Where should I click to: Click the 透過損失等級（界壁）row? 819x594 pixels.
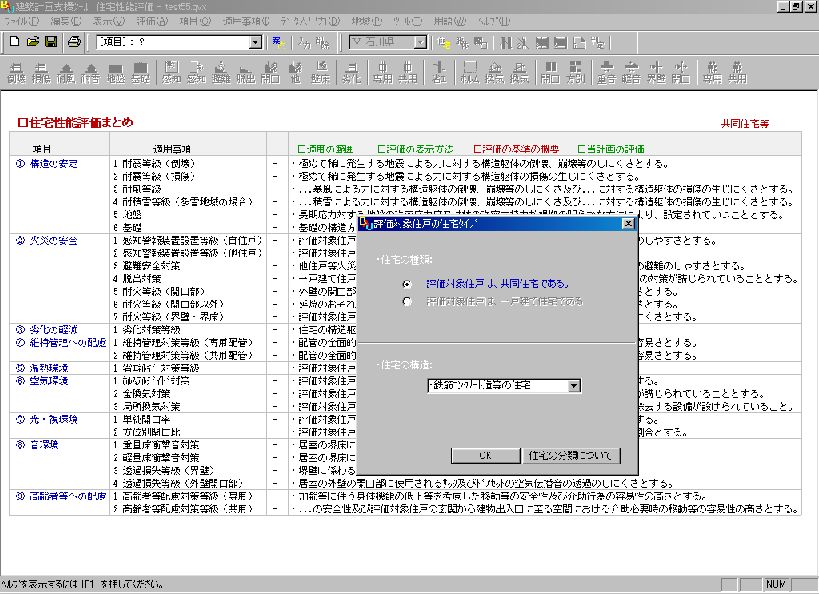click(x=163, y=471)
